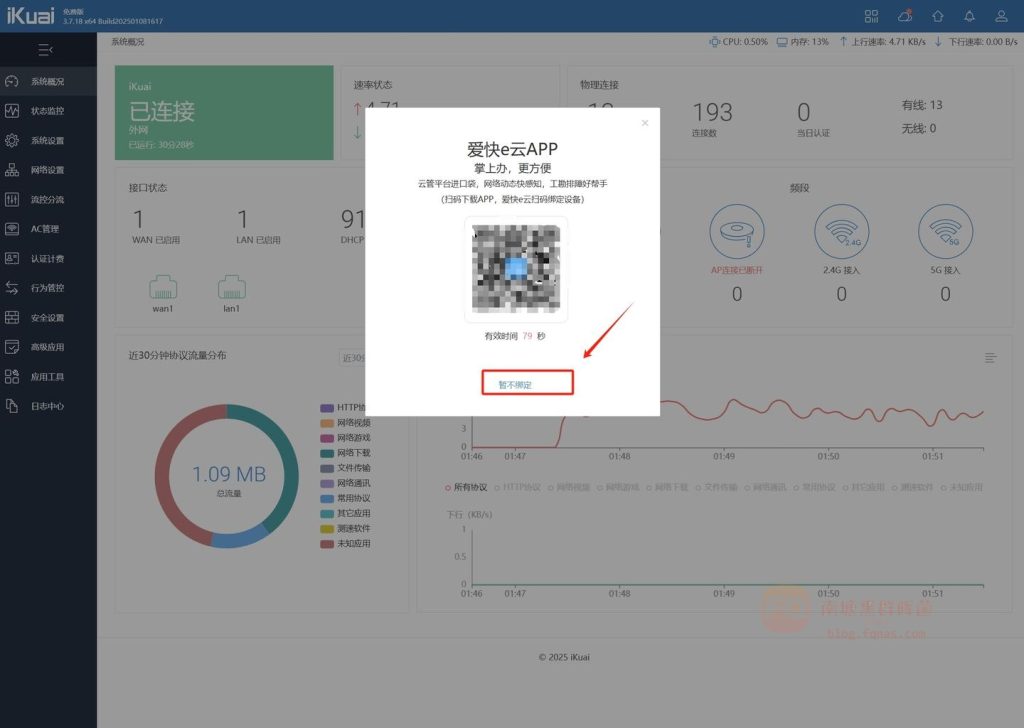Toggle 所有协议 series in chart legend

466,487
